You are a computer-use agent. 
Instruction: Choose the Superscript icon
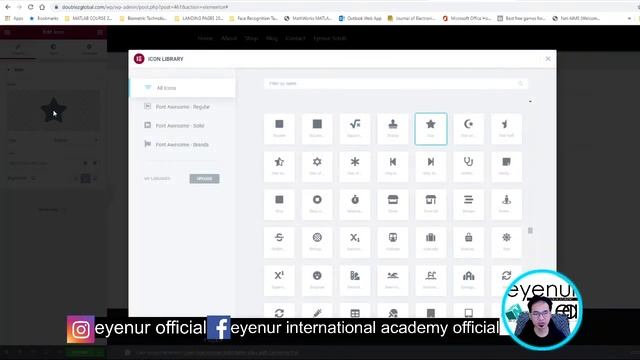point(279,280)
